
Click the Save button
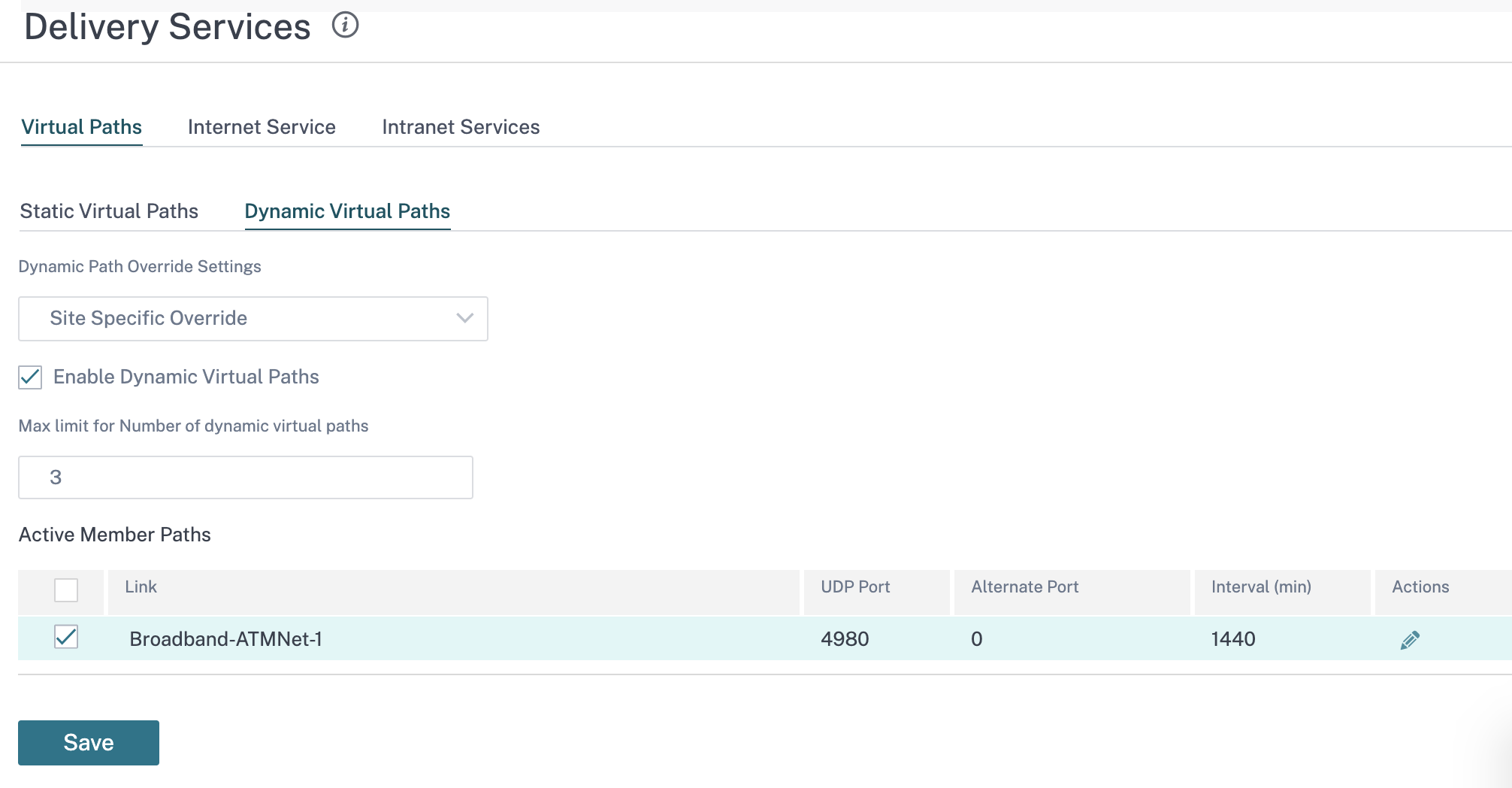pyautogui.click(x=89, y=743)
